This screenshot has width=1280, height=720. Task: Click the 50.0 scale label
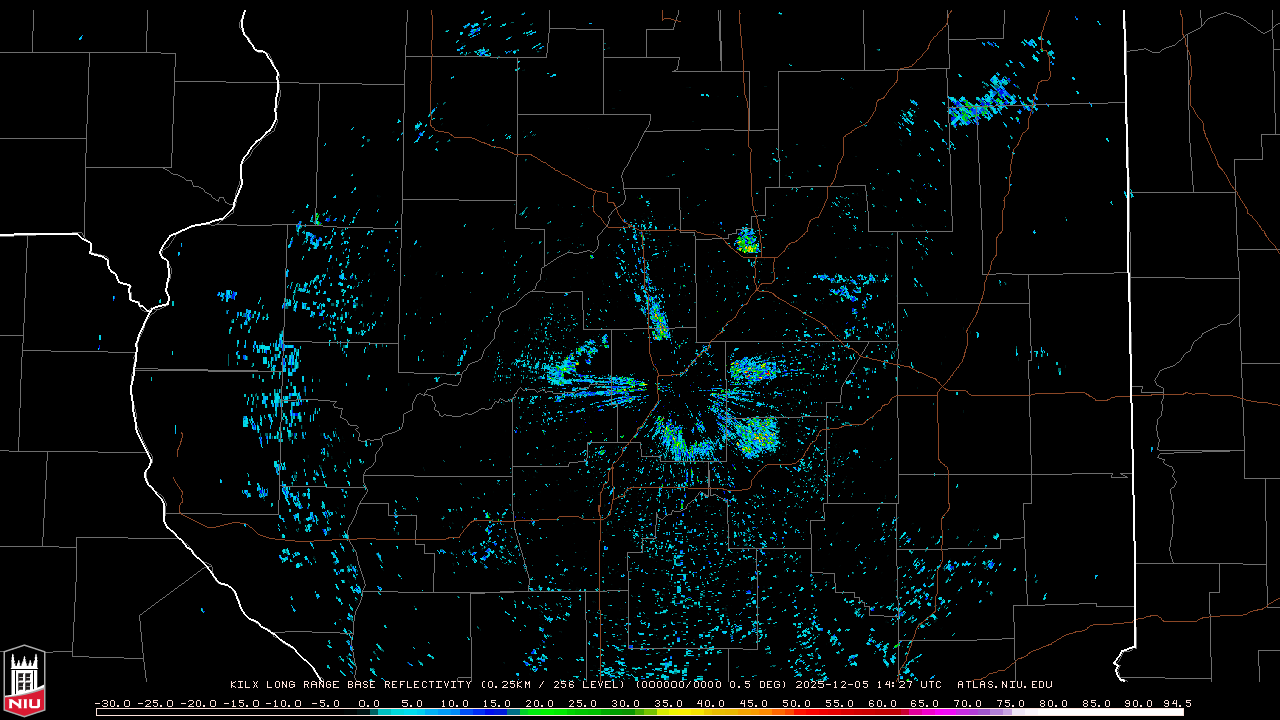pos(797,703)
